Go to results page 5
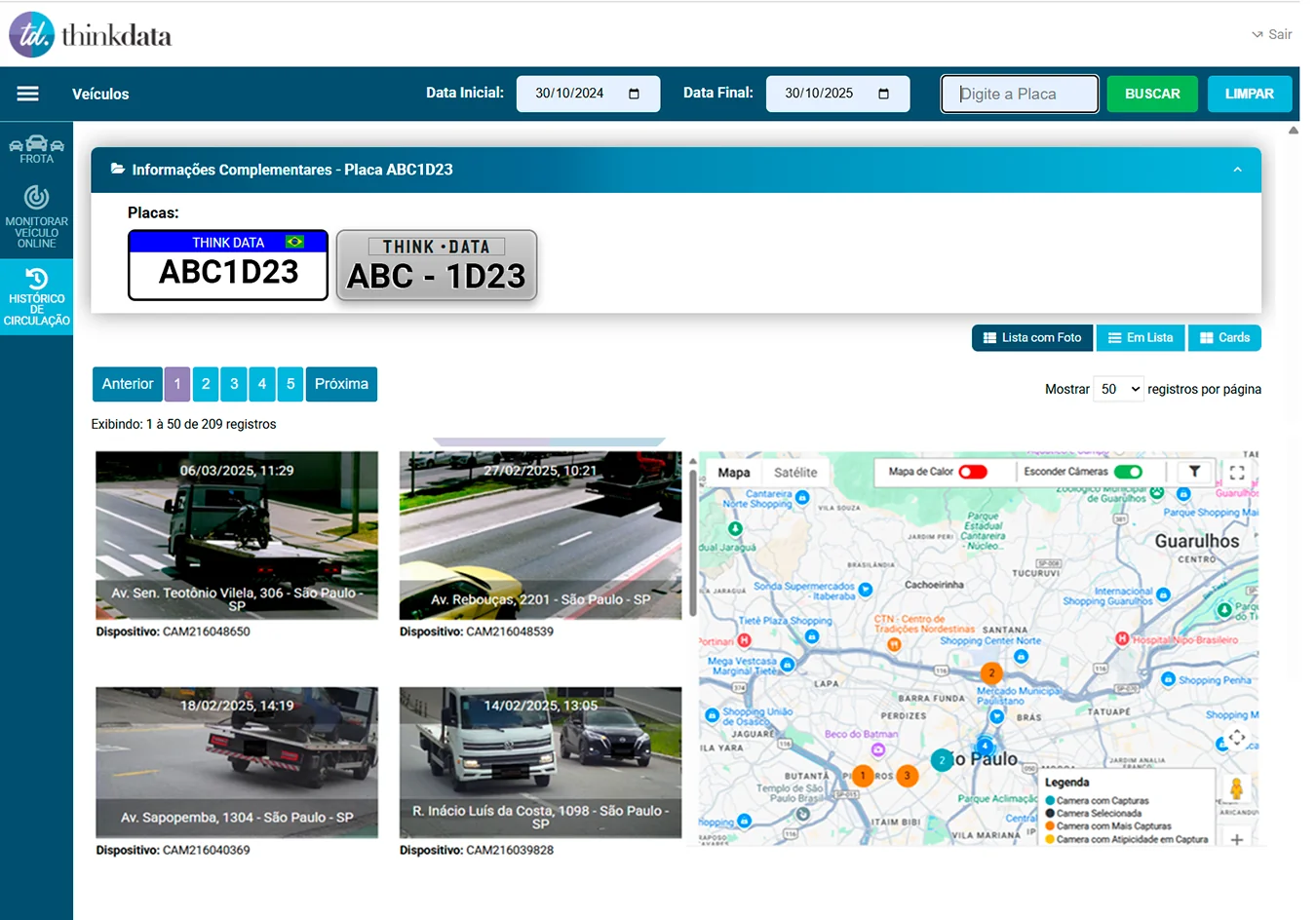 (x=290, y=384)
